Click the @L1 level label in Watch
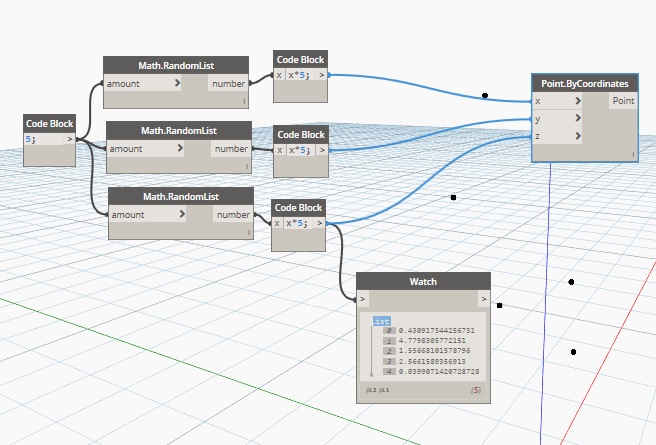 pyautogui.click(x=384, y=389)
